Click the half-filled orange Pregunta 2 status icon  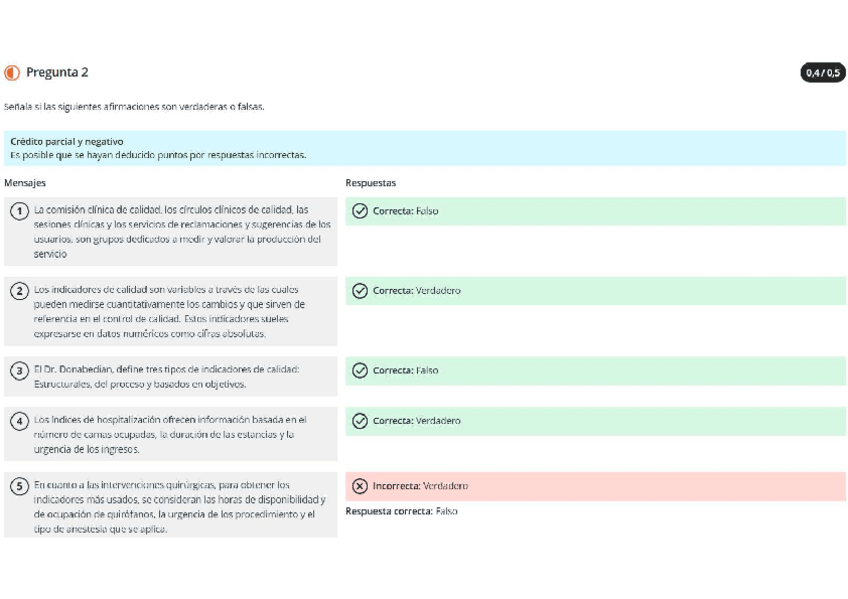click(x=12, y=73)
